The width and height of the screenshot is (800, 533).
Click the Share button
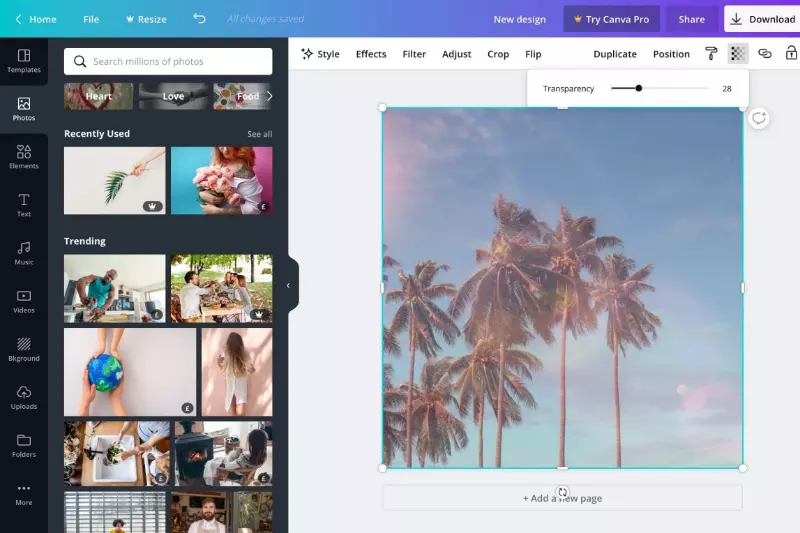point(691,19)
